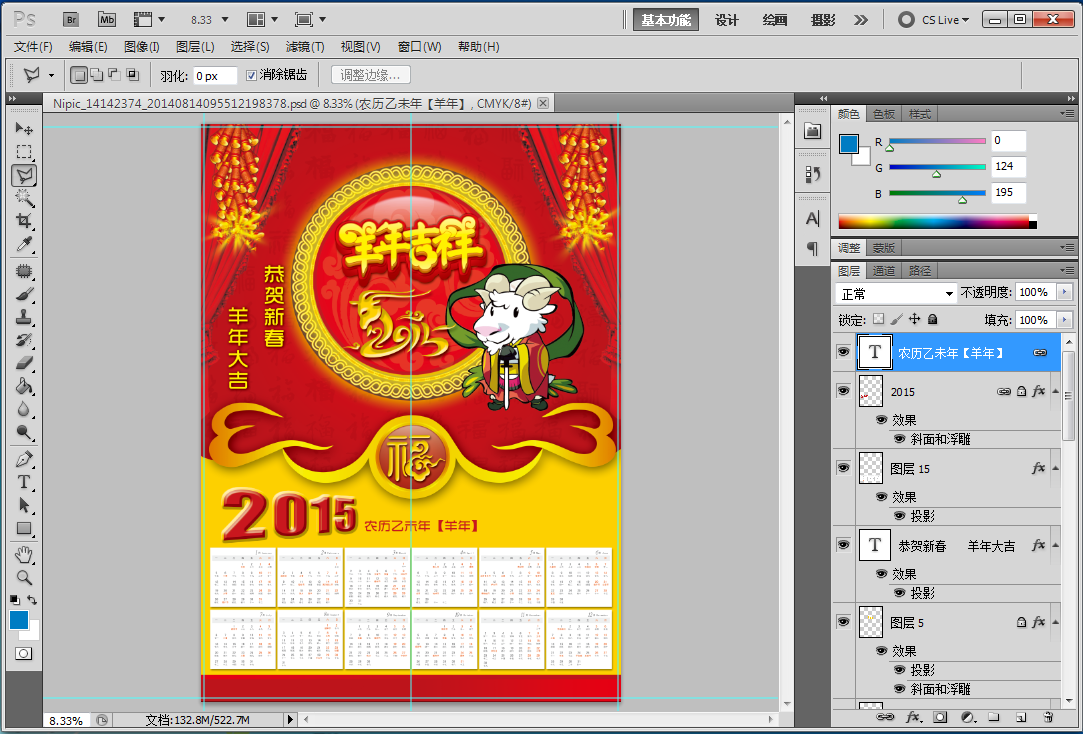The width and height of the screenshot is (1083, 734).
Task: Click the 羽化 feather input field
Action: (x=215, y=76)
